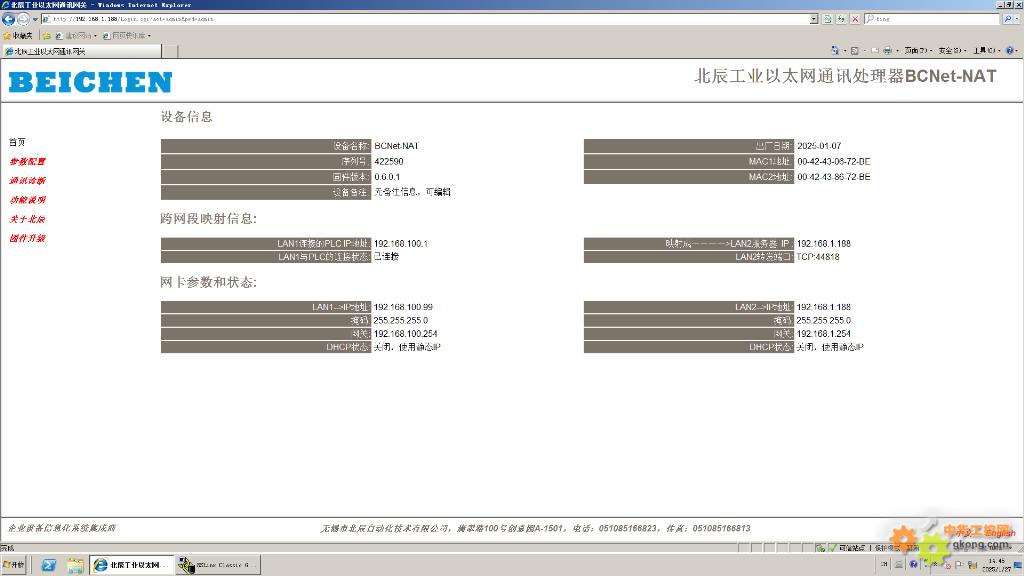Click the magnifier search button
1024x576 pixels.
[1008, 19]
